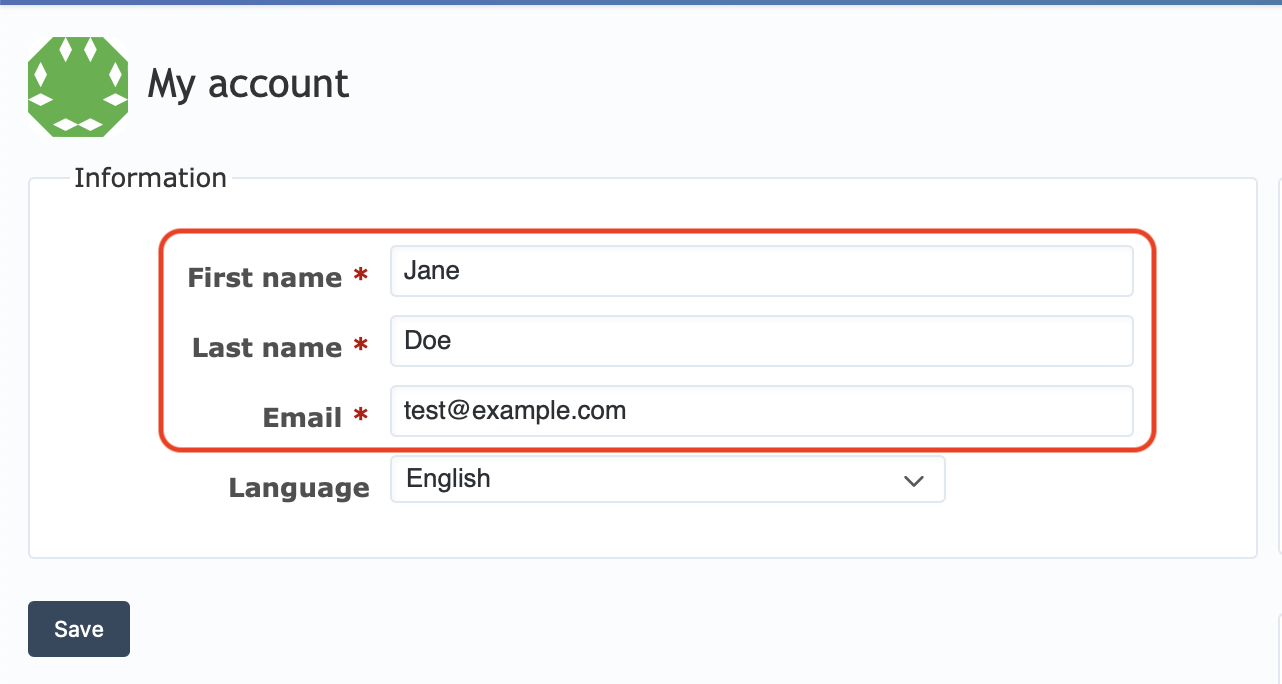Click the chevron arrow in Language selector
Screen dimensions: 1282x684
pos(913,481)
